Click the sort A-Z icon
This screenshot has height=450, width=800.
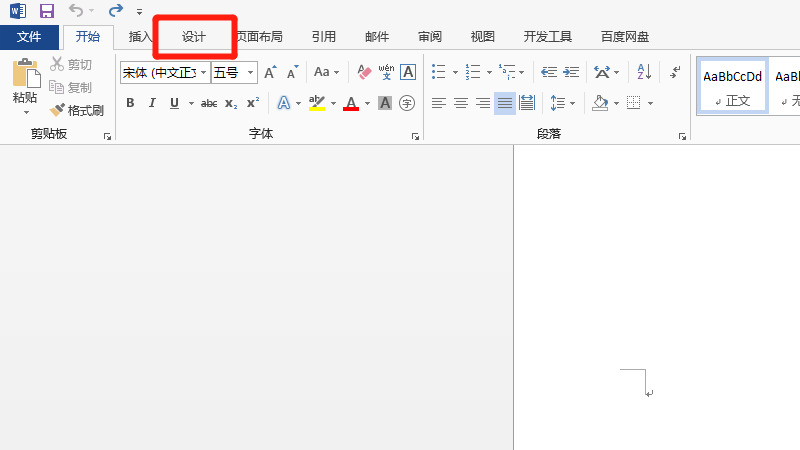click(x=644, y=72)
